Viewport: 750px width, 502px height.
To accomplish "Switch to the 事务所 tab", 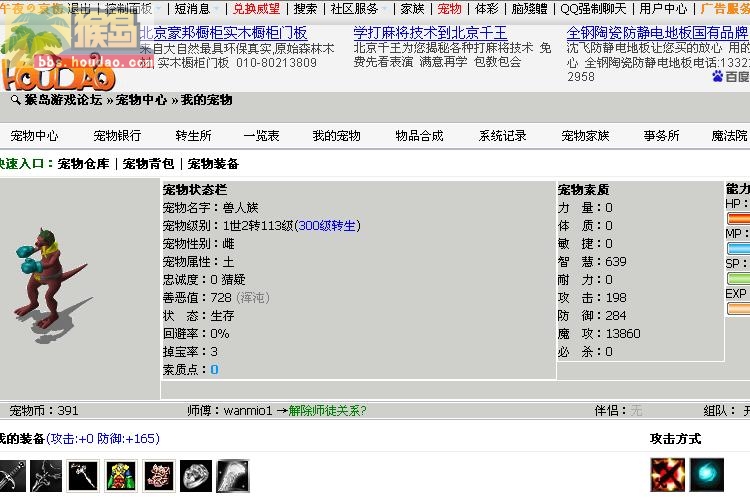I will tap(662, 136).
